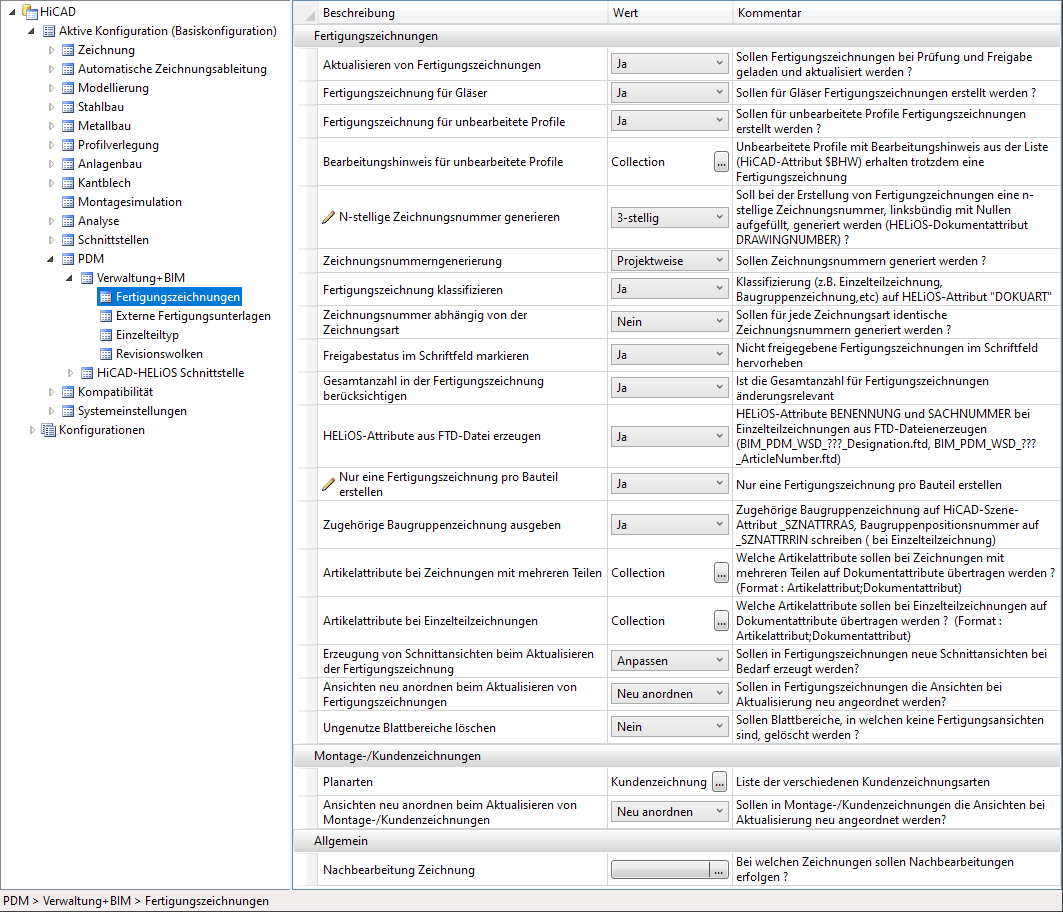1063x912 pixels.
Task: Click the Stahlbau node icon
Action: 68,106
